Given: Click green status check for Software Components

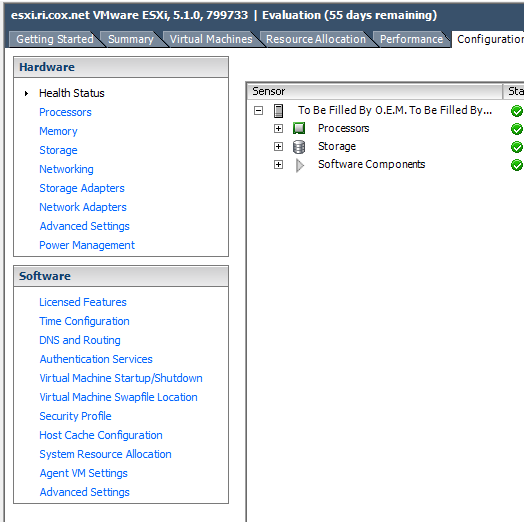Looking at the screenshot, I should point(517,165).
